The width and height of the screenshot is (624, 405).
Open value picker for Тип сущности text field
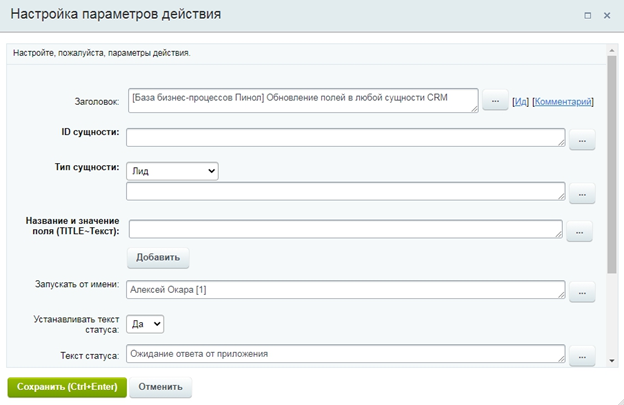(581, 193)
